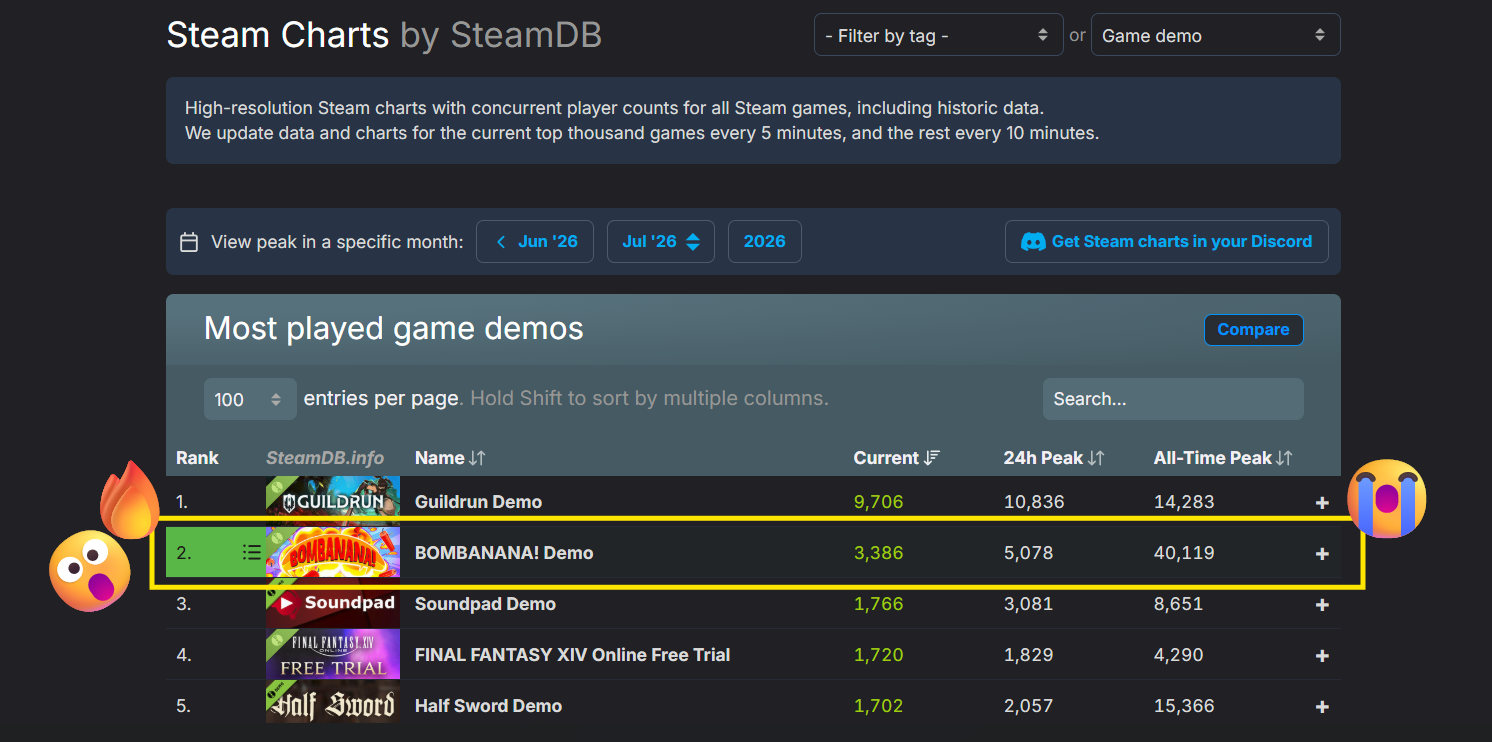Image resolution: width=1492 pixels, height=742 pixels.
Task: Click the left chevron before Jun '26
Action: pos(501,241)
